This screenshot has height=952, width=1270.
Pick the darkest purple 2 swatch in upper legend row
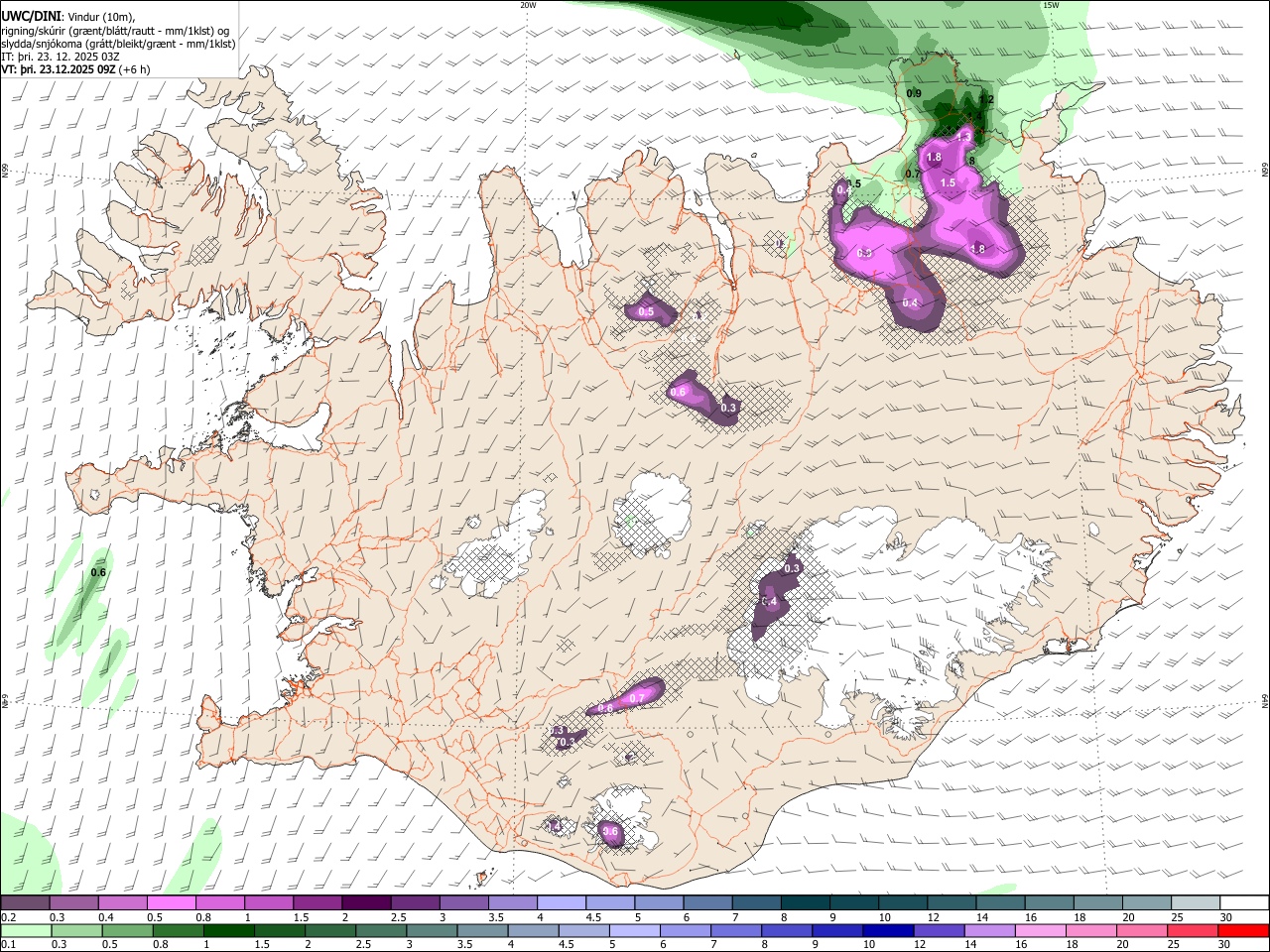(366, 902)
